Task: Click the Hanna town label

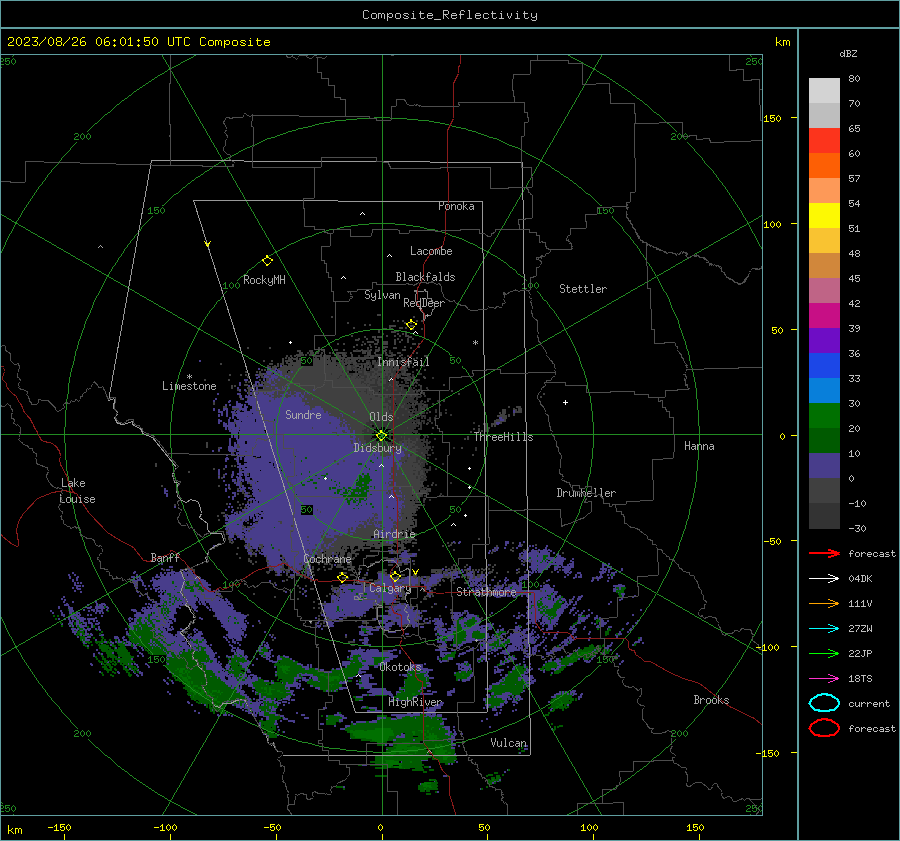Action: click(x=699, y=446)
